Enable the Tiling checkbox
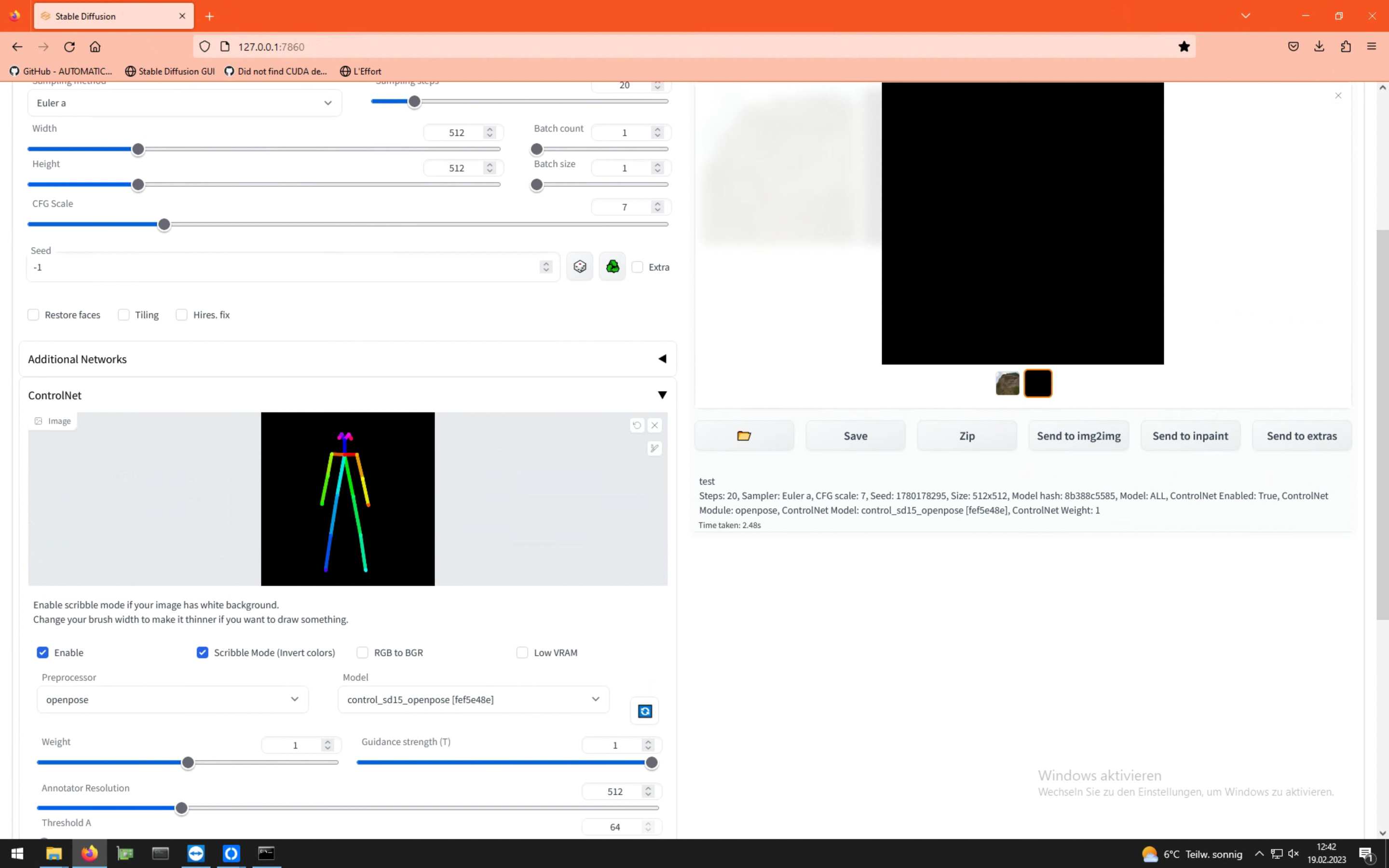 point(123,314)
